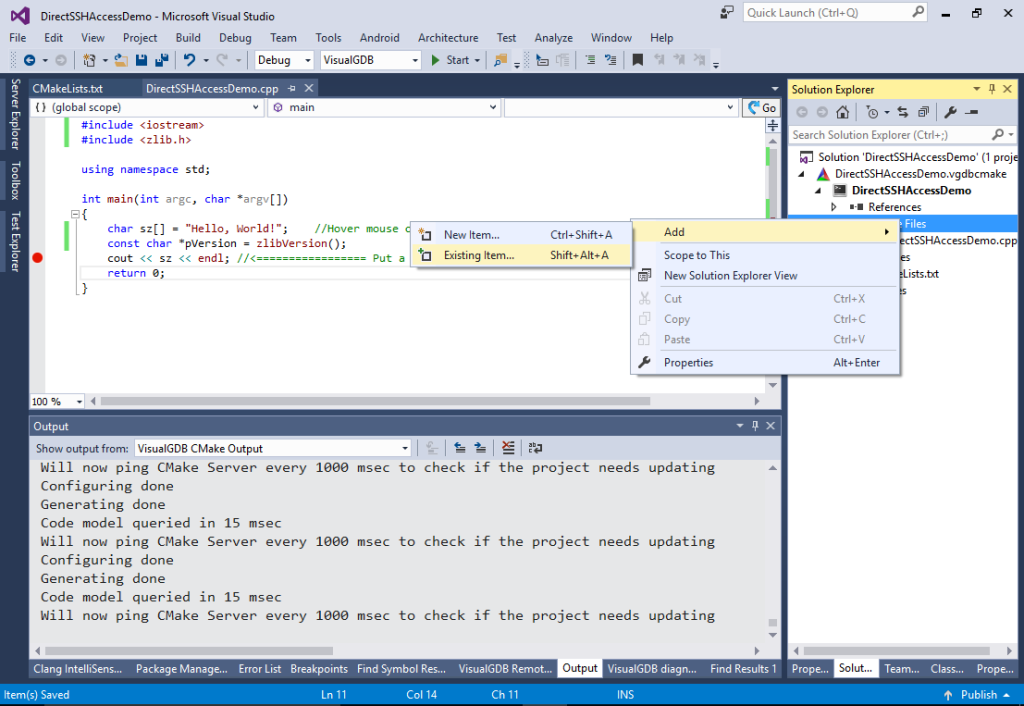
Task: Click the Sync with Active Document icon
Action: click(903, 112)
